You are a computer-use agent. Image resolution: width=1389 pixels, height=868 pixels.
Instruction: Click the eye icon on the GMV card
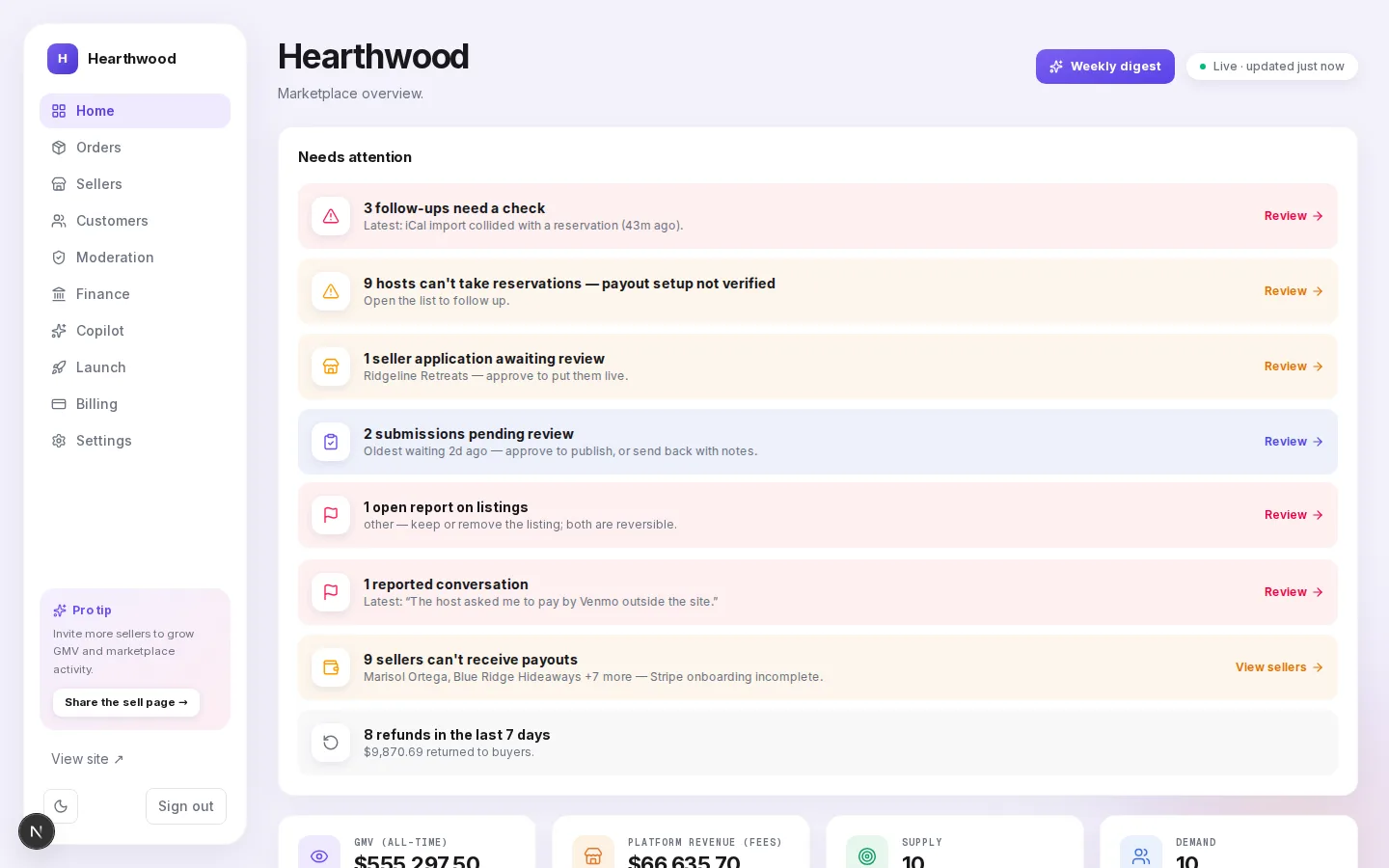pos(319,855)
